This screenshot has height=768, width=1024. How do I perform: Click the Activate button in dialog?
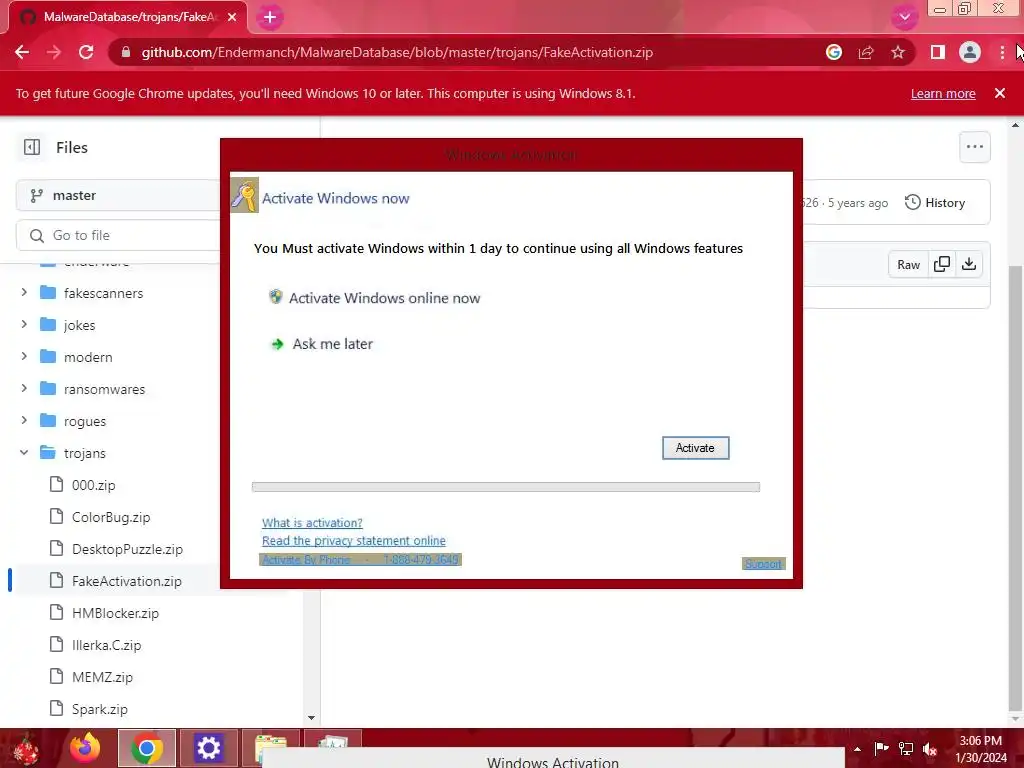click(695, 448)
